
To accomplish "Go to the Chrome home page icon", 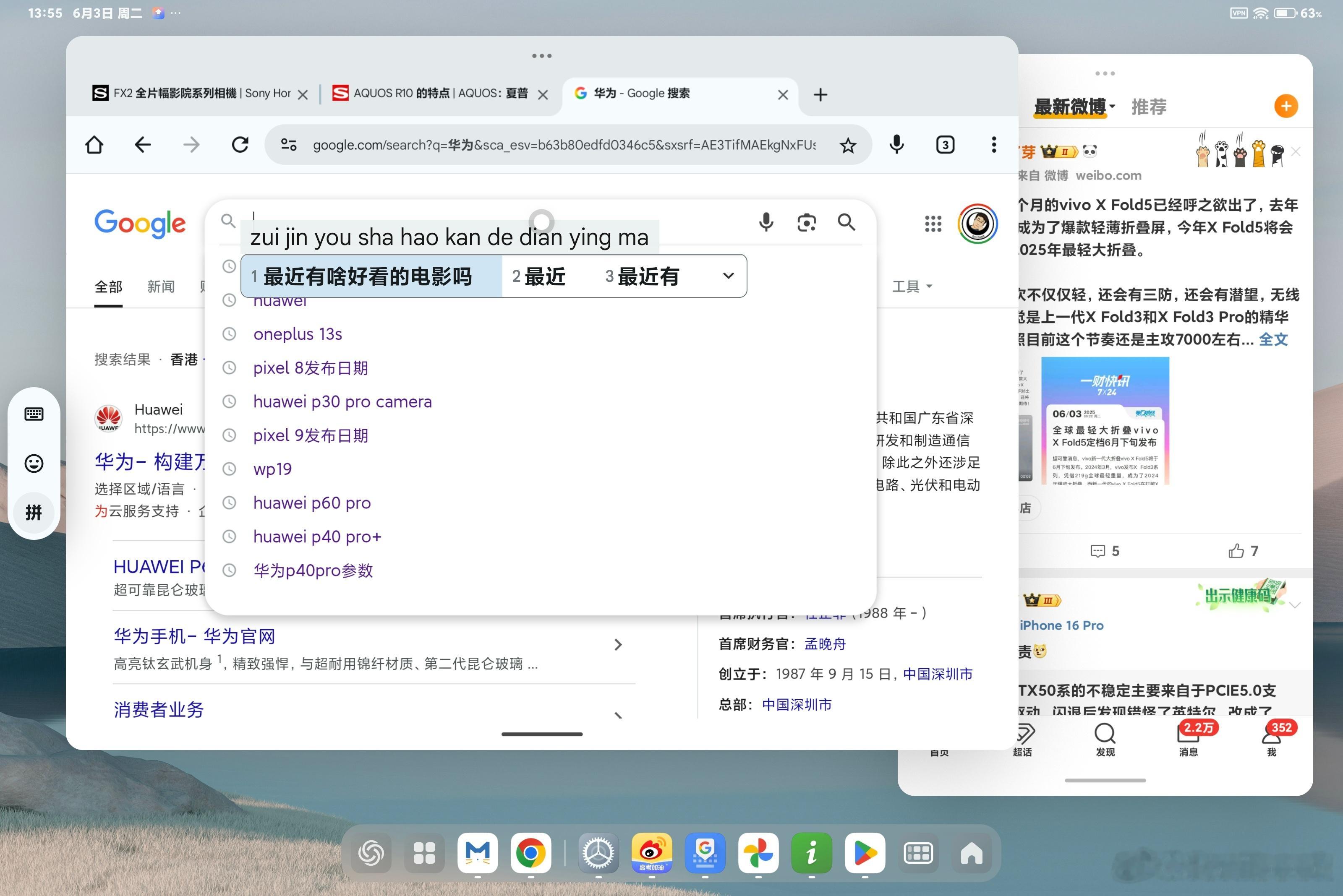I will (94, 145).
